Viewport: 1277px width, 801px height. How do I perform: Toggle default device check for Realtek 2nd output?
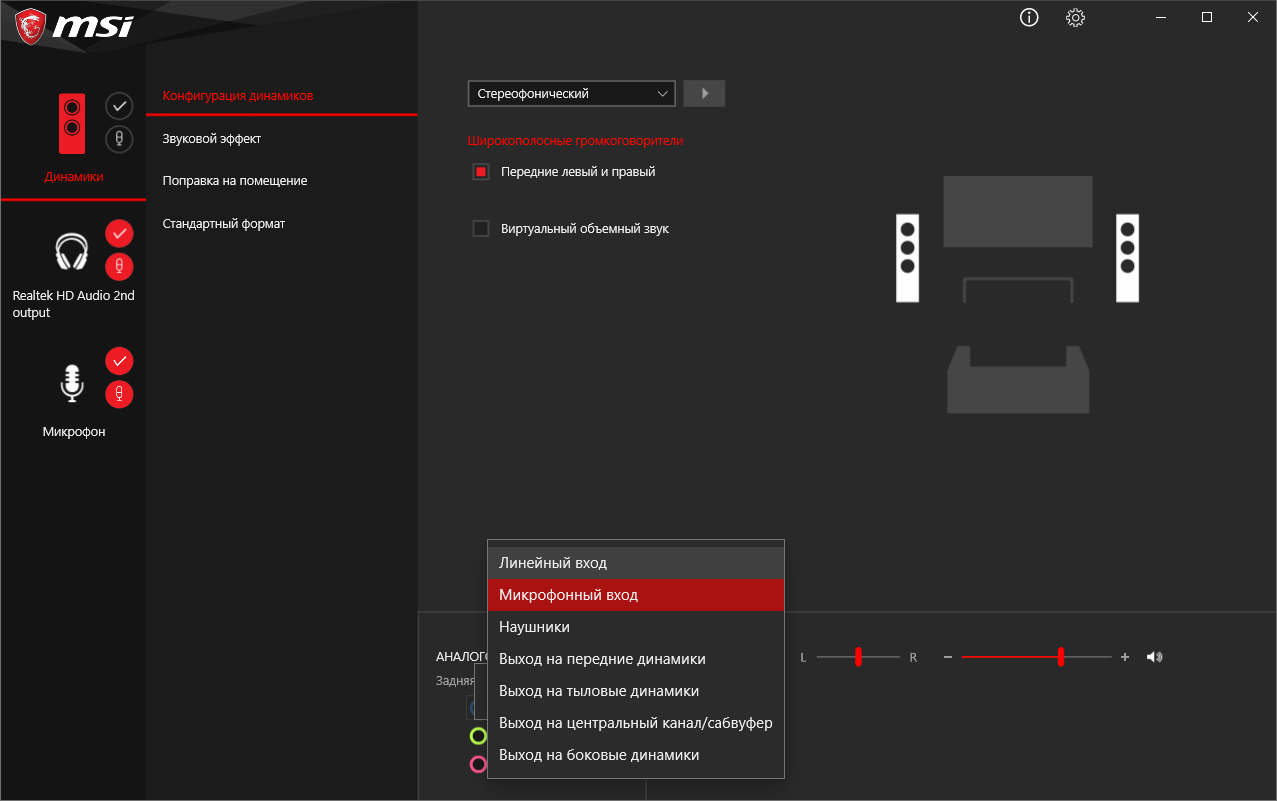119,233
